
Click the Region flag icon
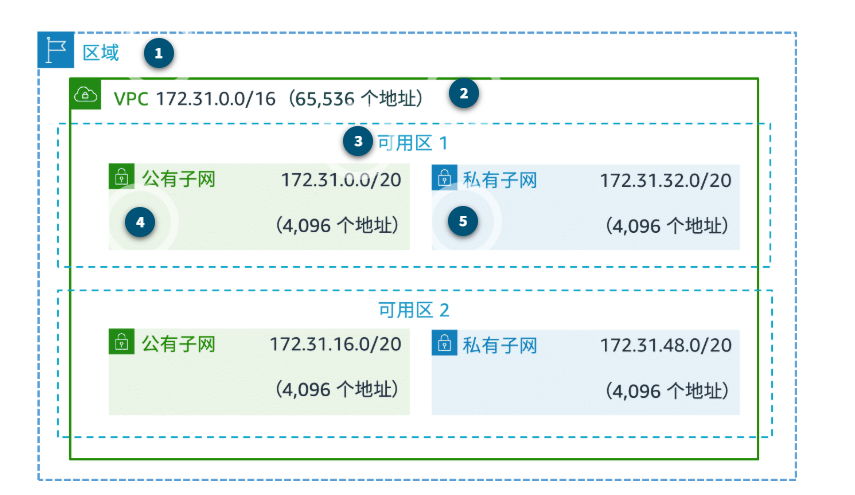tap(56, 50)
